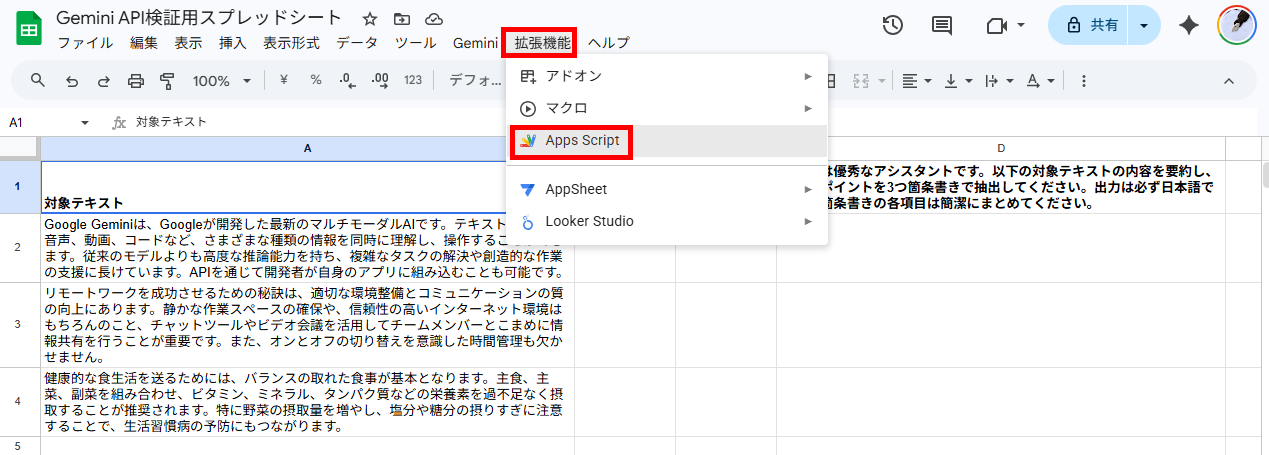Click the Gemini sparkle icon

[x=1189, y=26]
